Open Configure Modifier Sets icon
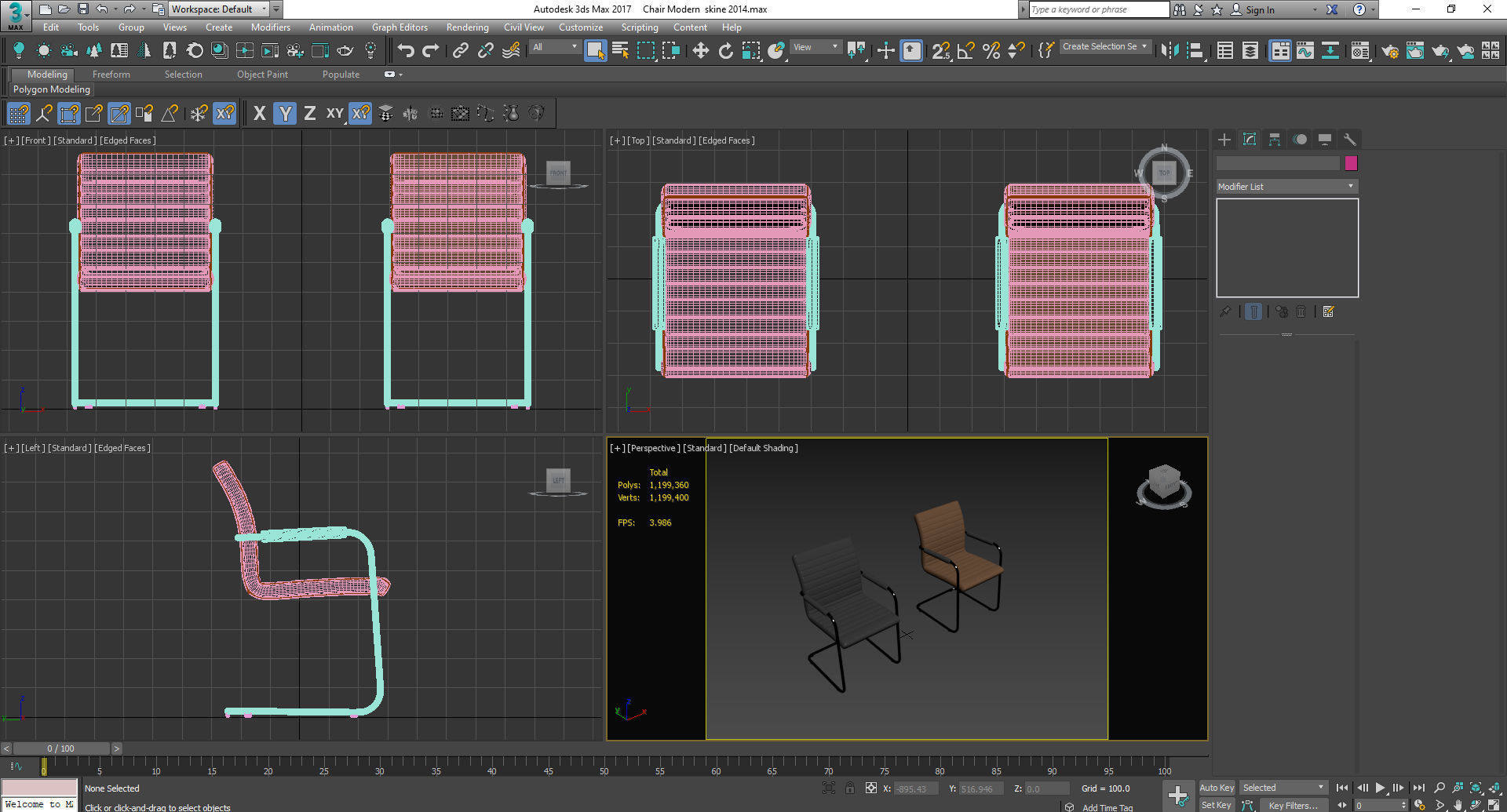1507x812 pixels. coord(1329,312)
